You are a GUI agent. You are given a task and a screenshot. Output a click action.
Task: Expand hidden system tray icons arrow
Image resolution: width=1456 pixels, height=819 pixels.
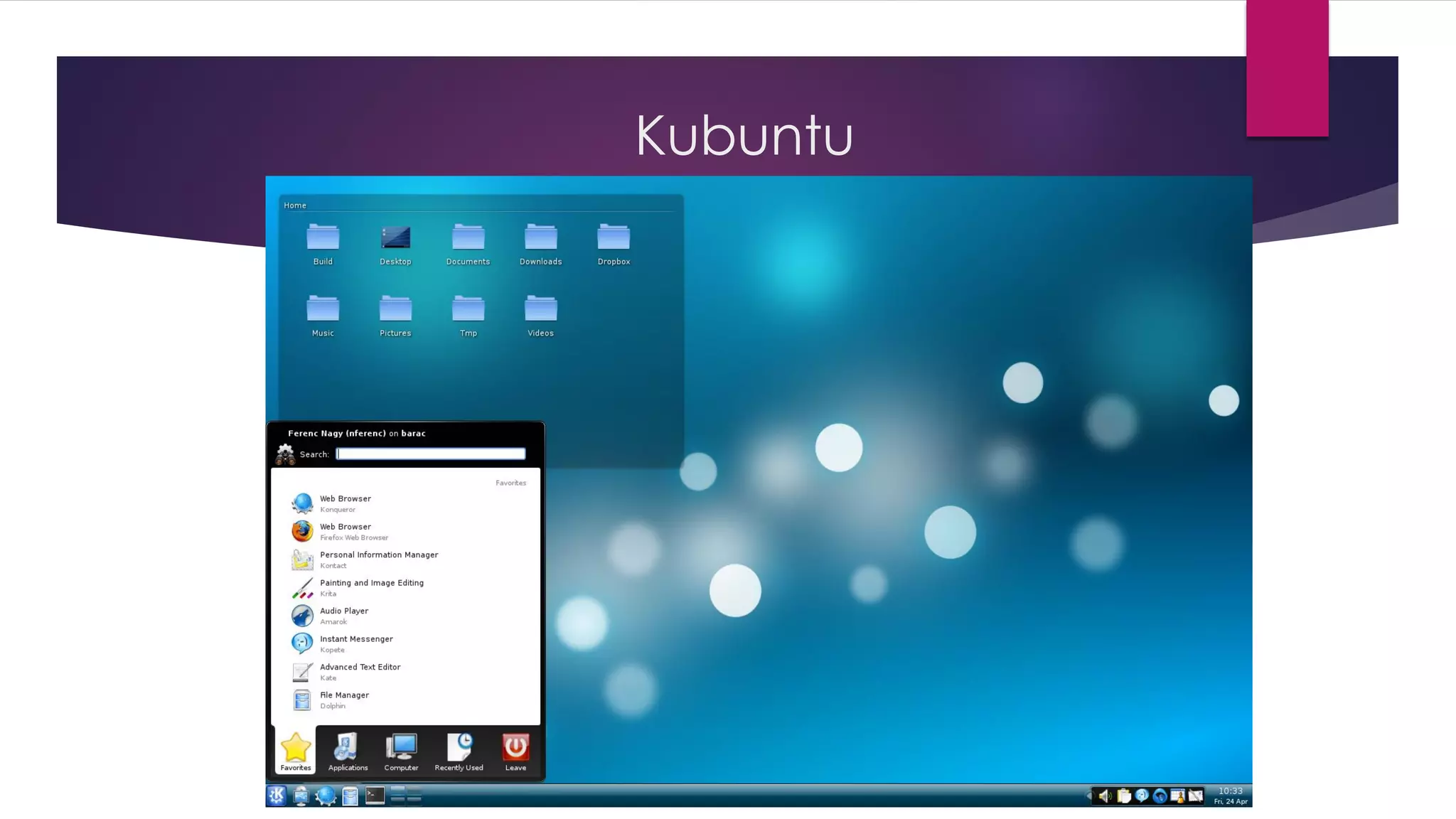coord(1088,796)
